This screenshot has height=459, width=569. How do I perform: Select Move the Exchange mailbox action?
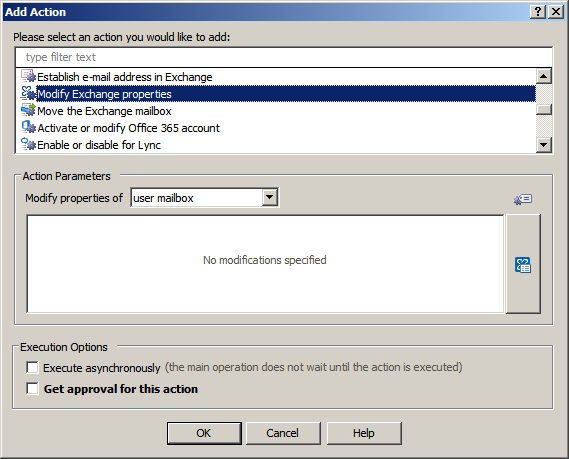pos(104,111)
